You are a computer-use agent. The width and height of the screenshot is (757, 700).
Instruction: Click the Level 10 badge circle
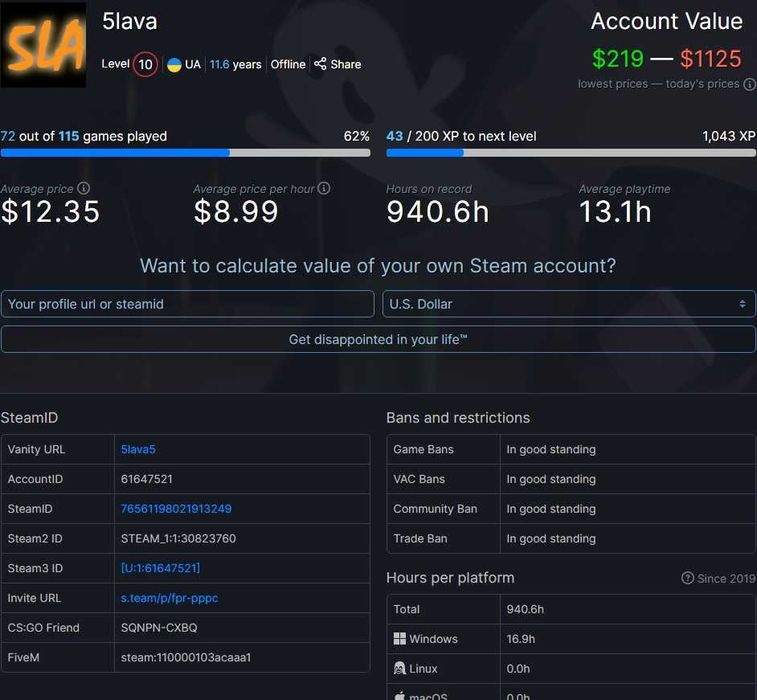pos(145,64)
